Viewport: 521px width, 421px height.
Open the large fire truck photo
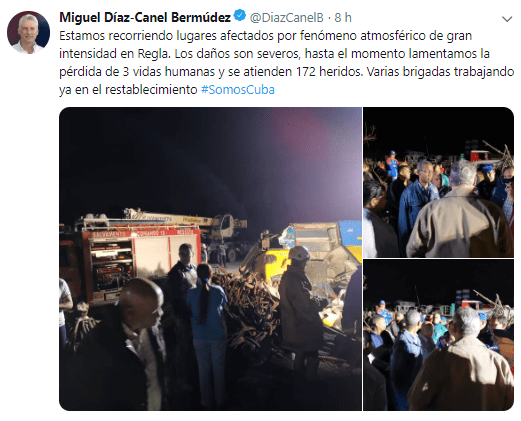210,259
